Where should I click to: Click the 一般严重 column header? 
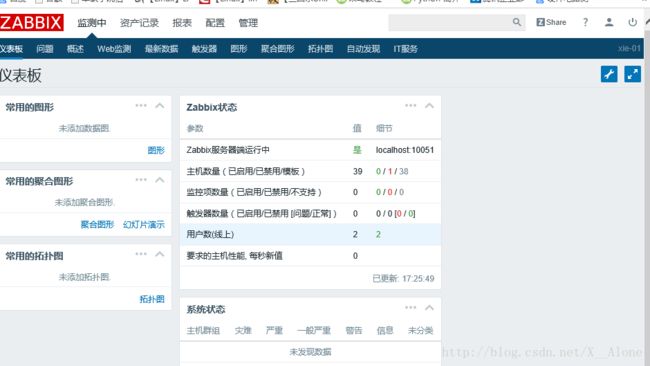[314, 330]
